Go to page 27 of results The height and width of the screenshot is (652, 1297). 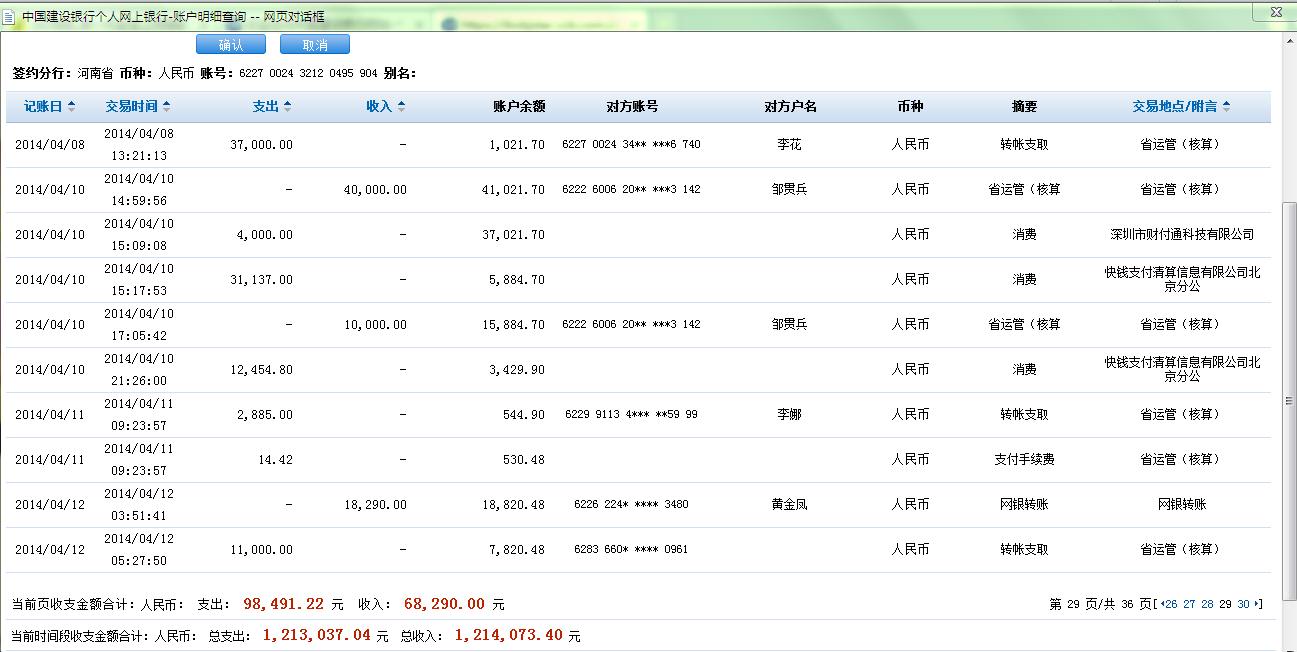pyautogui.click(x=1189, y=604)
